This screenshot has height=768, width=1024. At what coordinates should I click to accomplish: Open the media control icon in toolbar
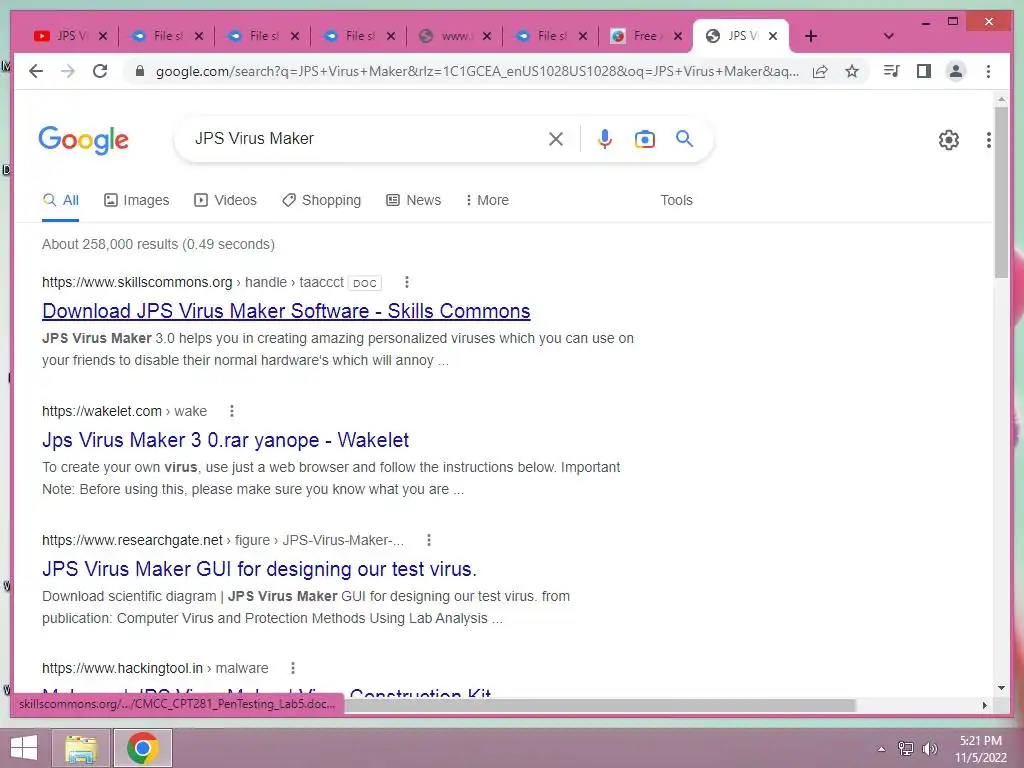891,71
